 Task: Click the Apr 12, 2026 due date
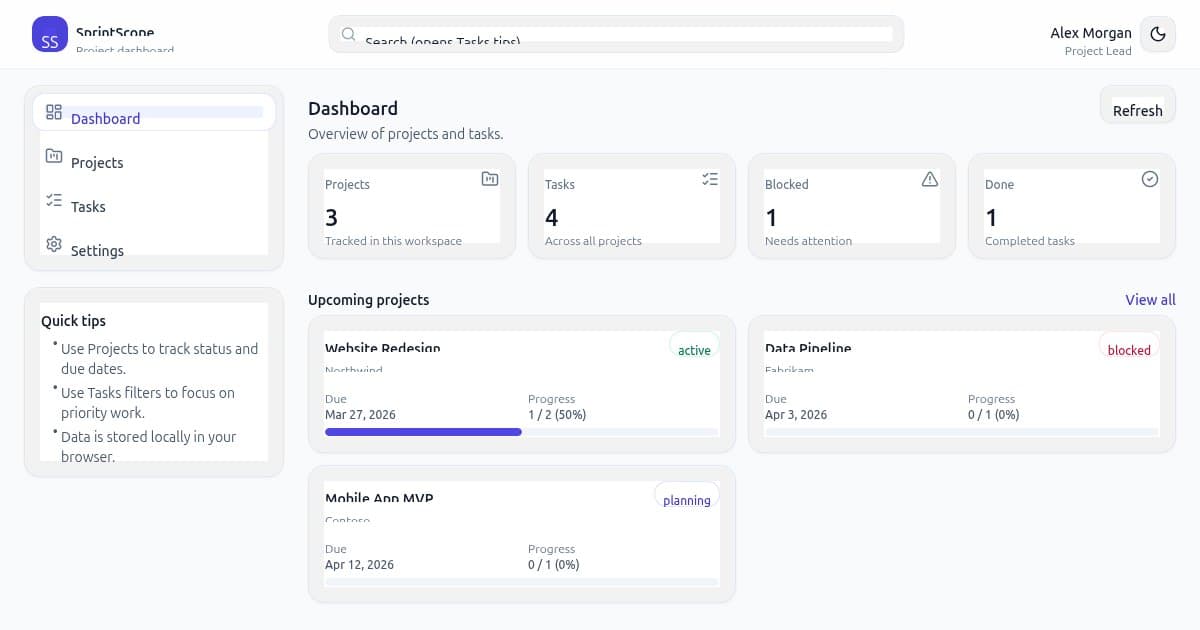coord(359,565)
